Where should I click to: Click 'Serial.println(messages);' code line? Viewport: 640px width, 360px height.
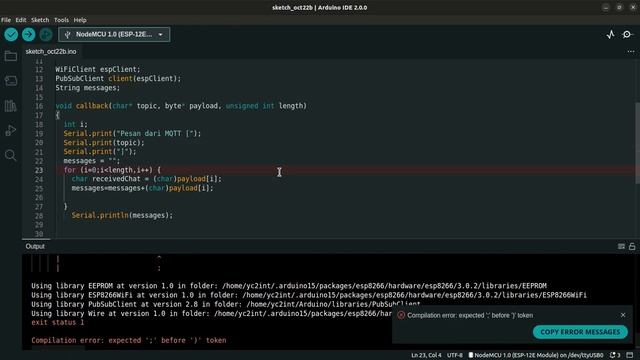pyautogui.click(x=122, y=216)
